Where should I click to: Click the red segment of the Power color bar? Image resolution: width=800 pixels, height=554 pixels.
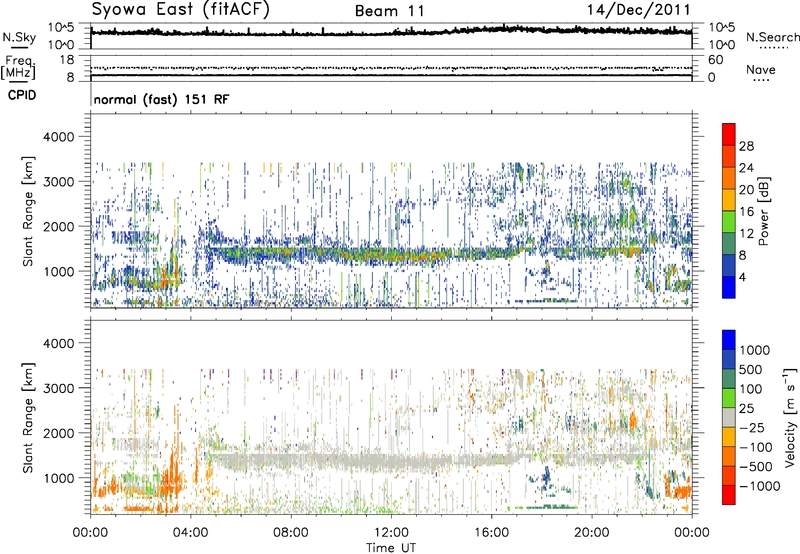tap(729, 134)
